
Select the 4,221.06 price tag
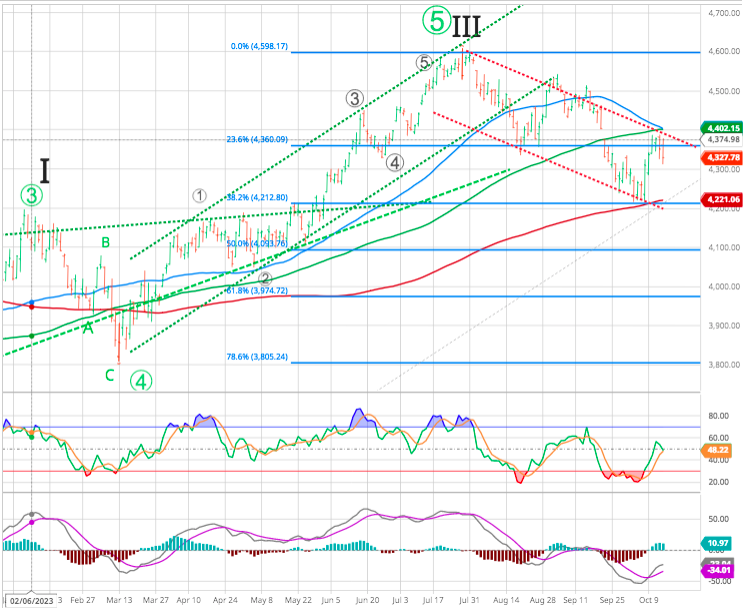click(721, 199)
